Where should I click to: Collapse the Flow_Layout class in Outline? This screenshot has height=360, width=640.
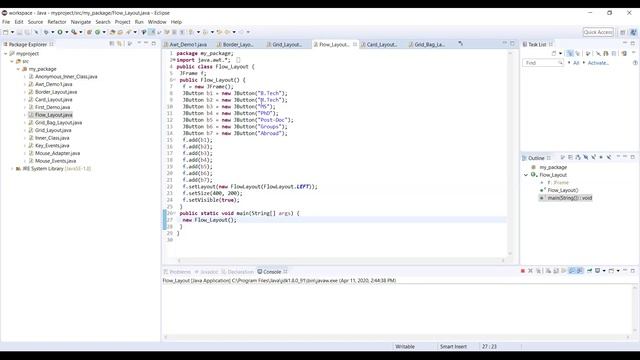526,175
